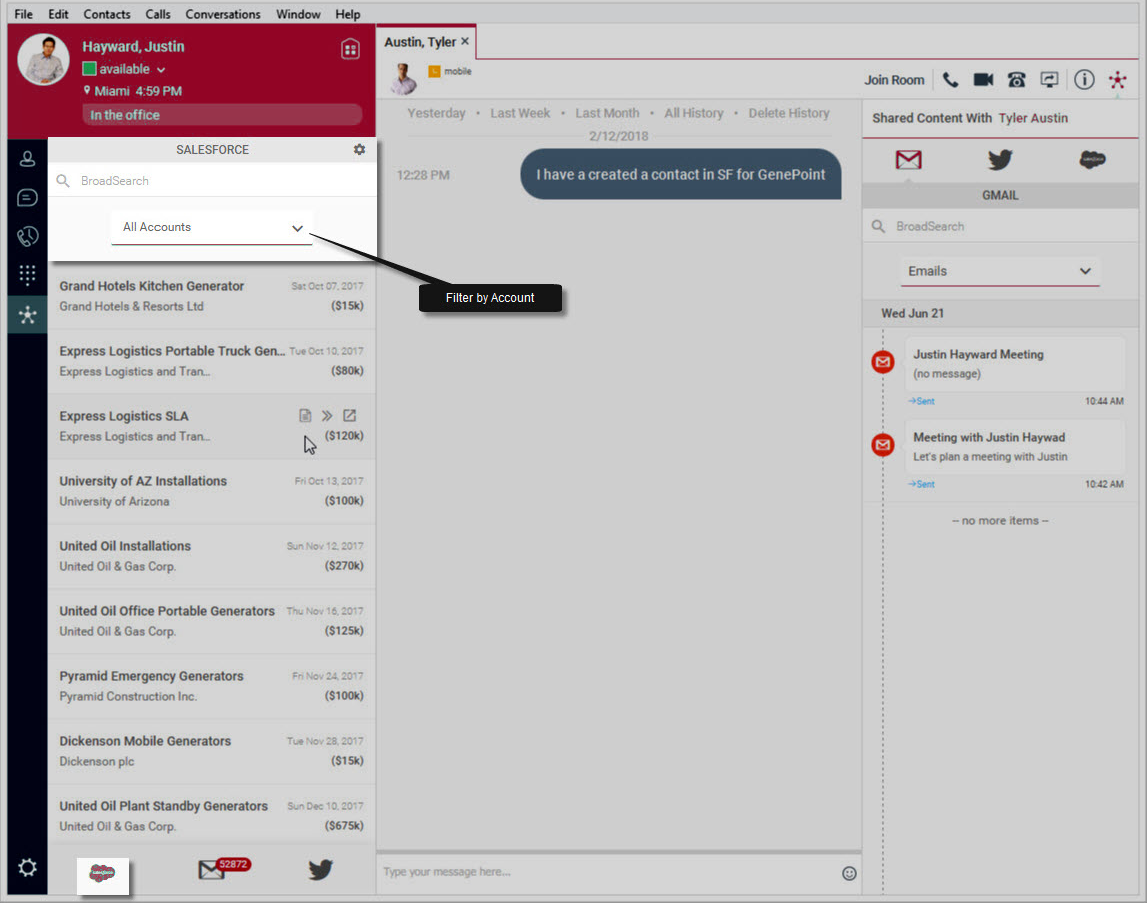Open Salesforce panel settings gear

(359, 149)
